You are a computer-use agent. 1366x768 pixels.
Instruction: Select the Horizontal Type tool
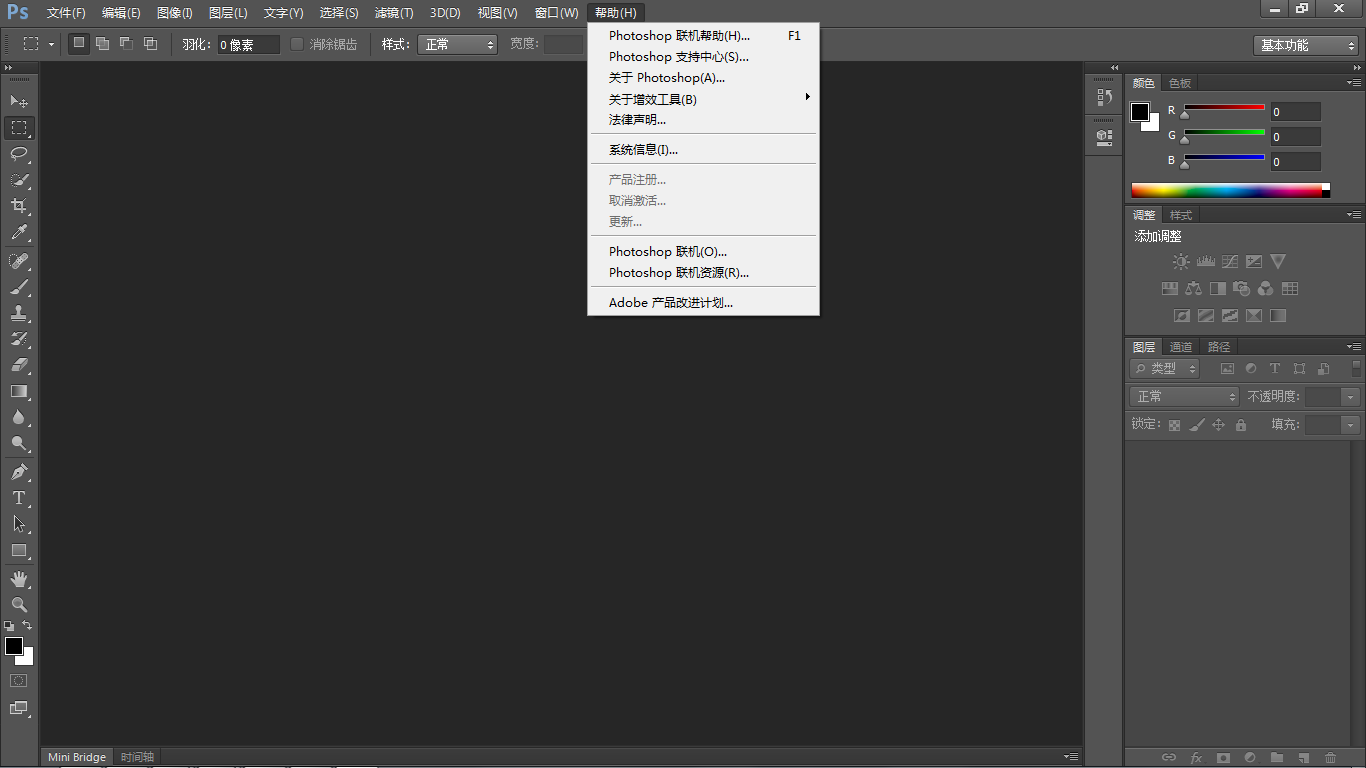point(19,497)
